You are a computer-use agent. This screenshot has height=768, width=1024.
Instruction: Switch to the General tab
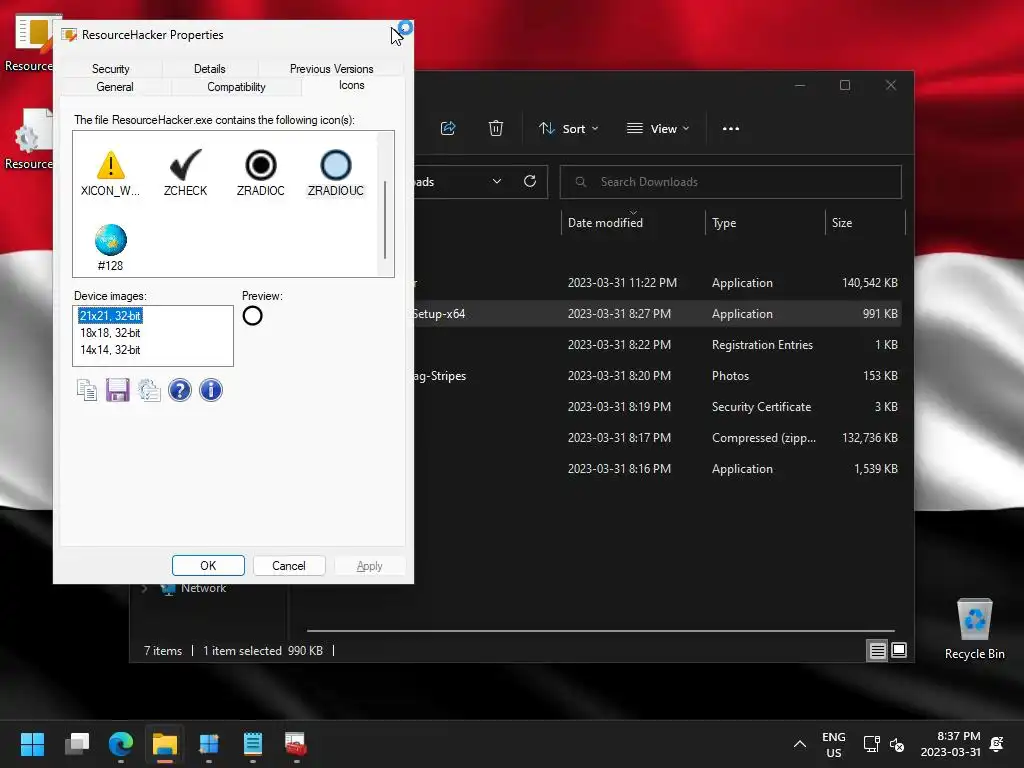pyautogui.click(x=115, y=87)
